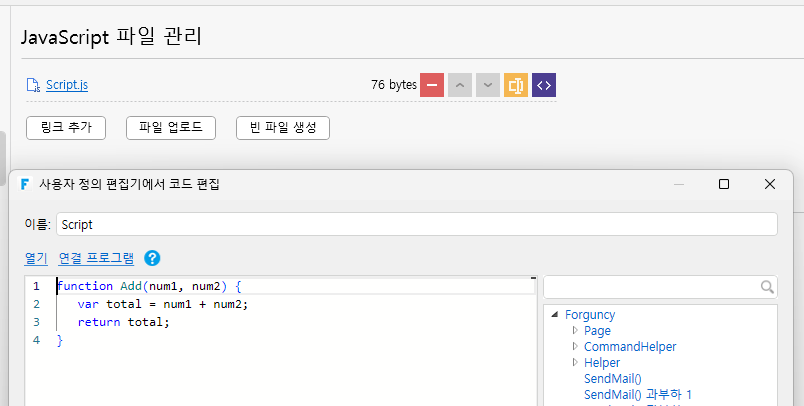
Task: Minimize the code editing dialog
Action: 679,184
